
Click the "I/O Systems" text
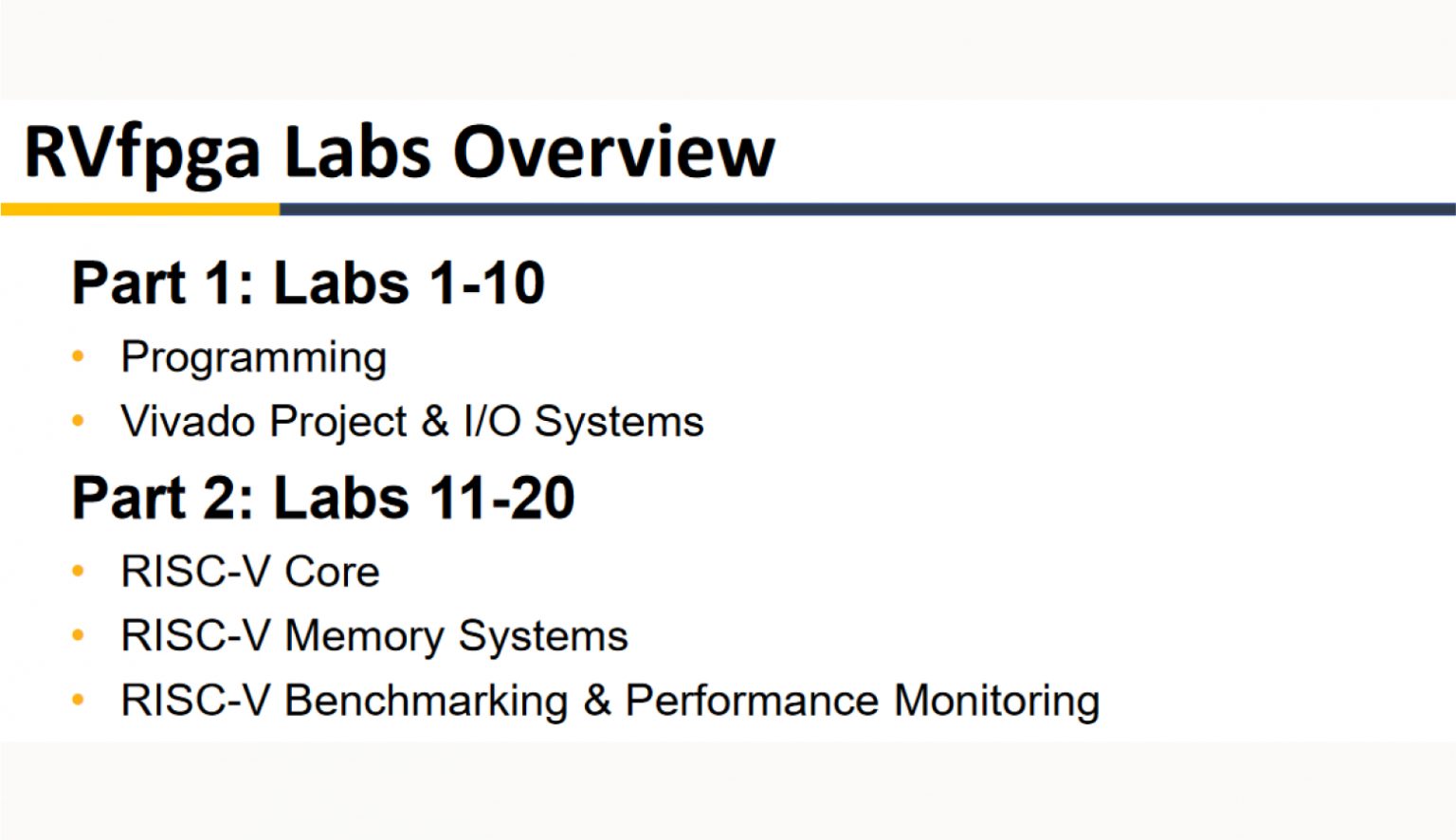(x=583, y=422)
